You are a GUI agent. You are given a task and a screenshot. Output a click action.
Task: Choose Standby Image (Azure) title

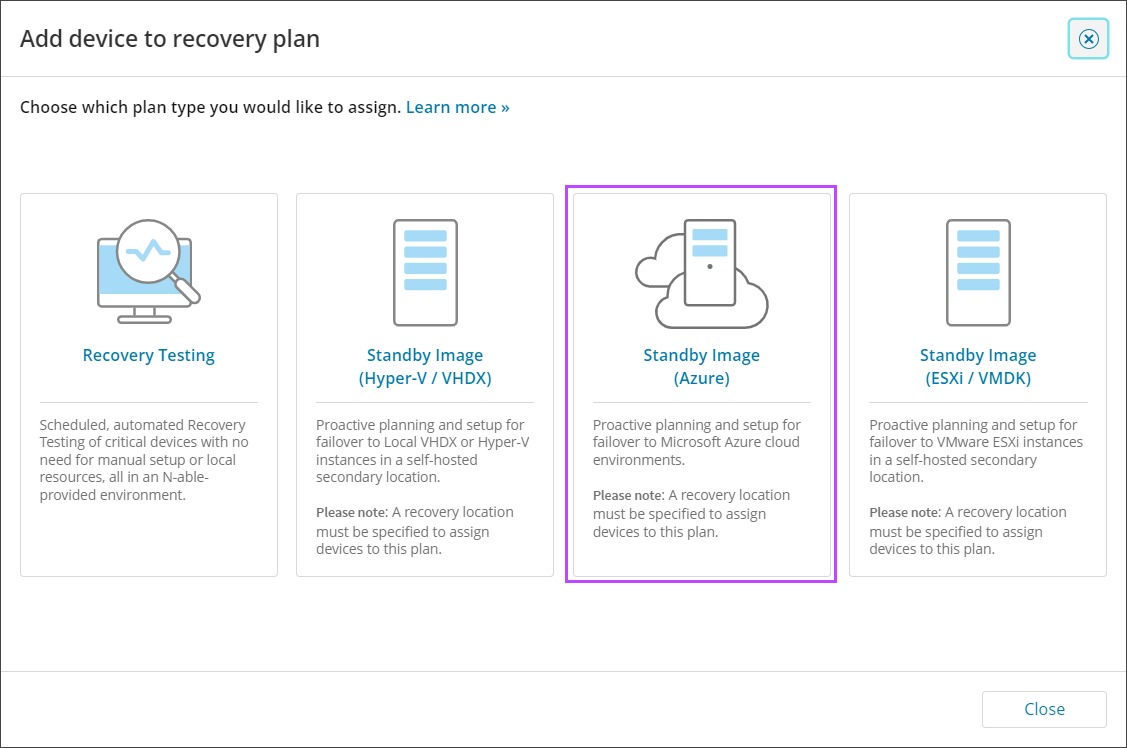(x=702, y=366)
